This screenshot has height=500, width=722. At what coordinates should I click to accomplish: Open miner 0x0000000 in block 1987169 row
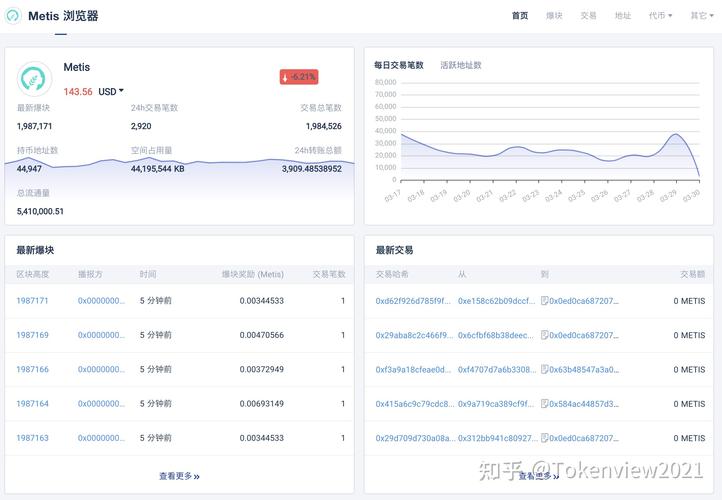[x=101, y=335]
